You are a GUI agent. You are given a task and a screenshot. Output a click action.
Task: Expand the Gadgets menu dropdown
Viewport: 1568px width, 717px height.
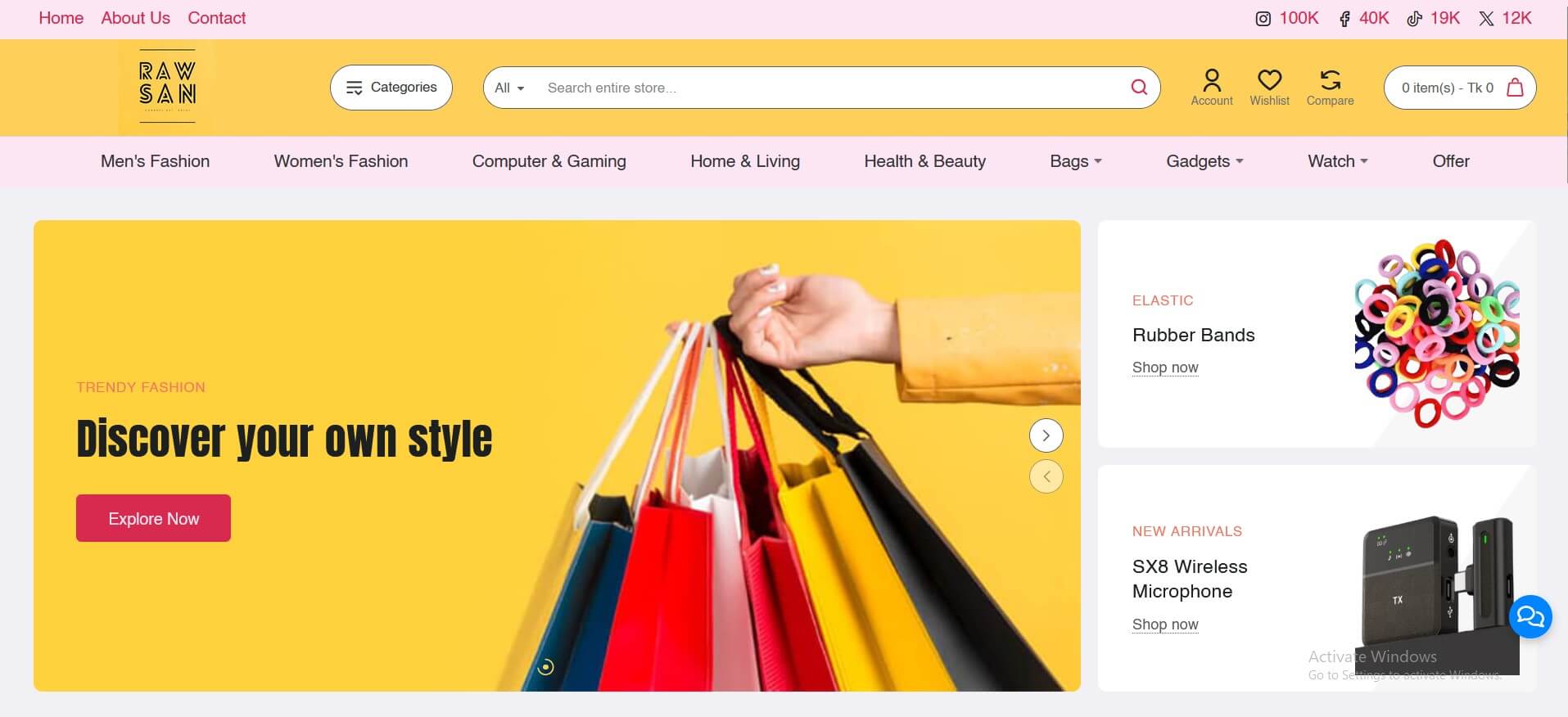(1204, 161)
